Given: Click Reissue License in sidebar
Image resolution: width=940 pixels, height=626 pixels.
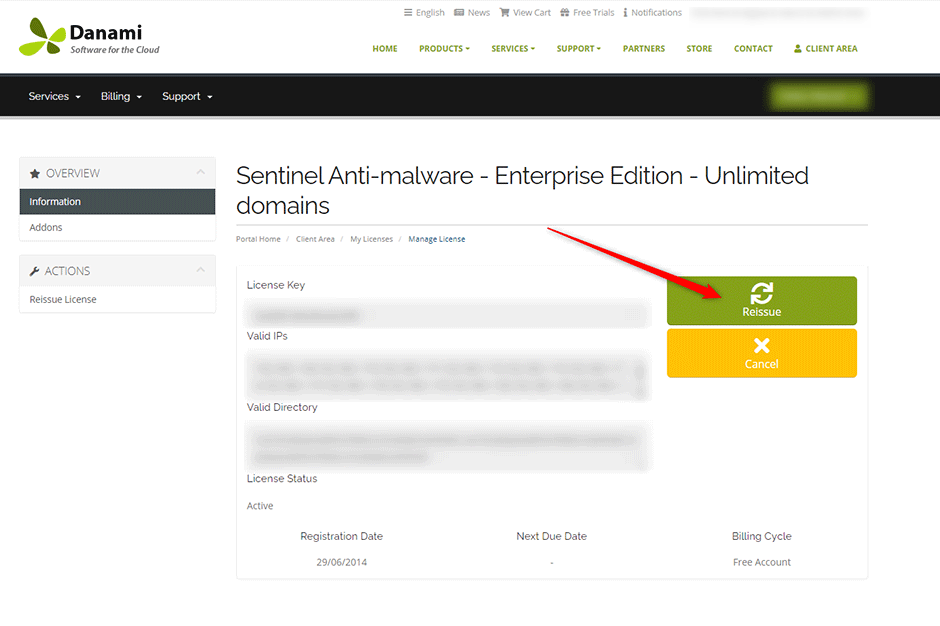Looking at the screenshot, I should pyautogui.click(x=118, y=299).
